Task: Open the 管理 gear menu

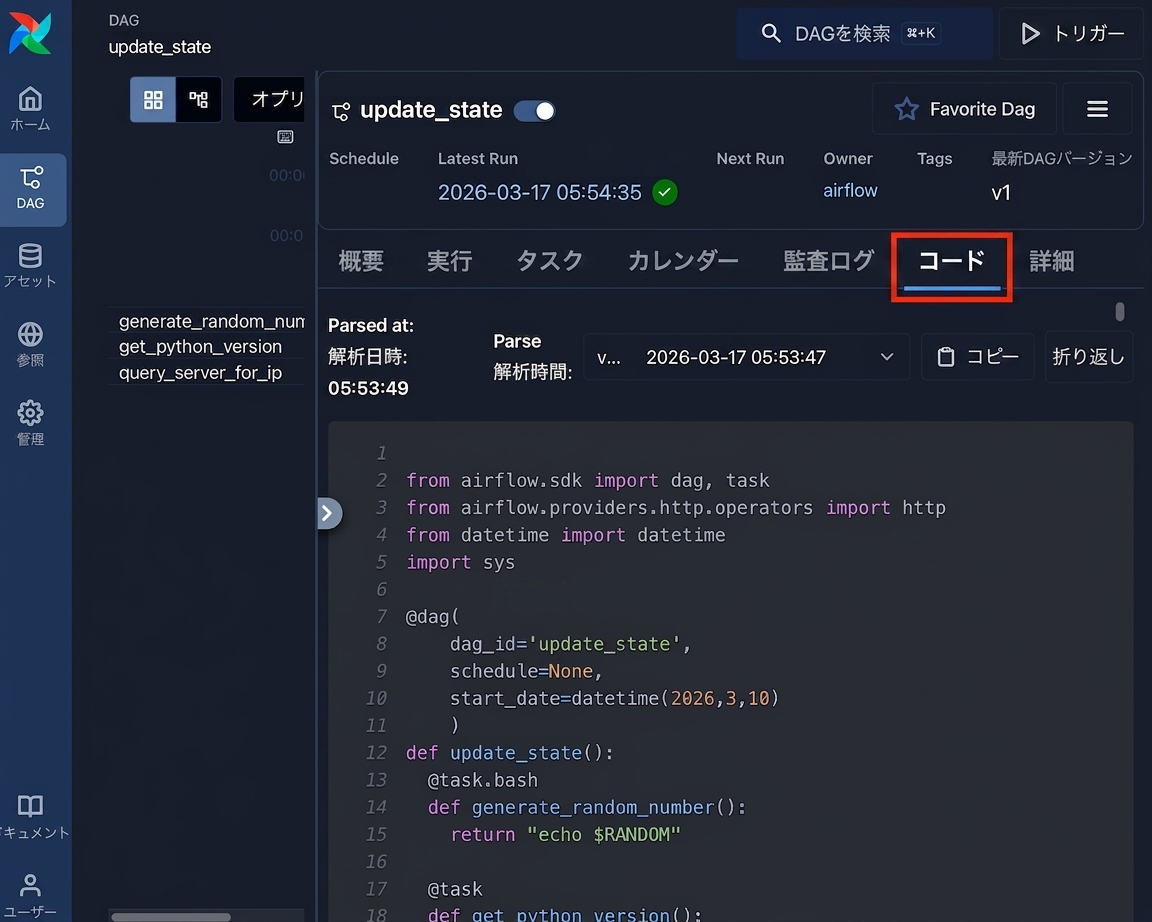Action: pyautogui.click(x=30, y=423)
